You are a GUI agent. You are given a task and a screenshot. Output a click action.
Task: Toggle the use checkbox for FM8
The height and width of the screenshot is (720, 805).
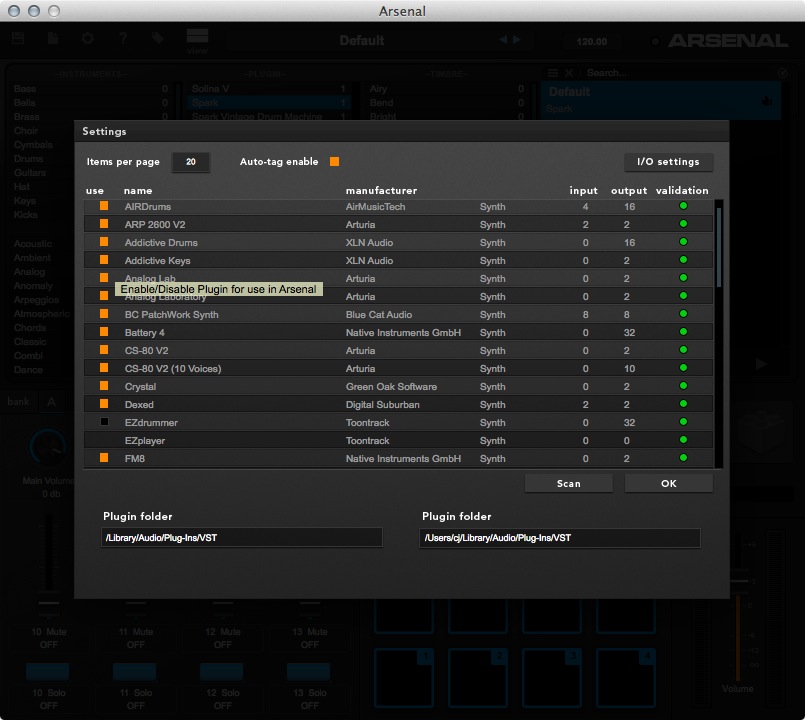pos(103,459)
